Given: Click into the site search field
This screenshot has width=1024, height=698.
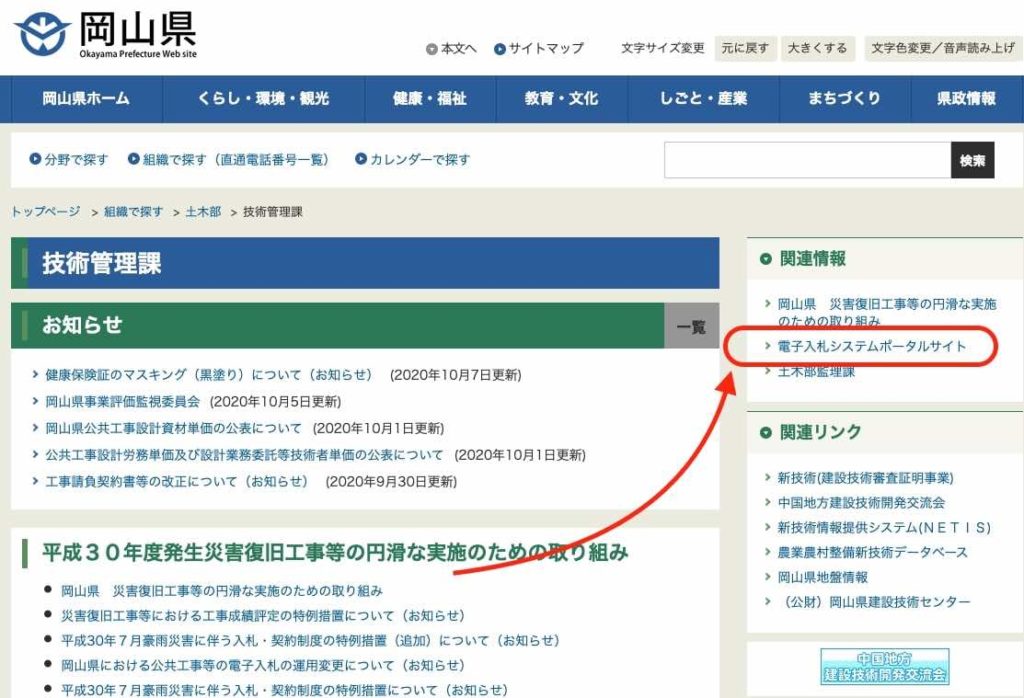Looking at the screenshot, I should point(806,160).
